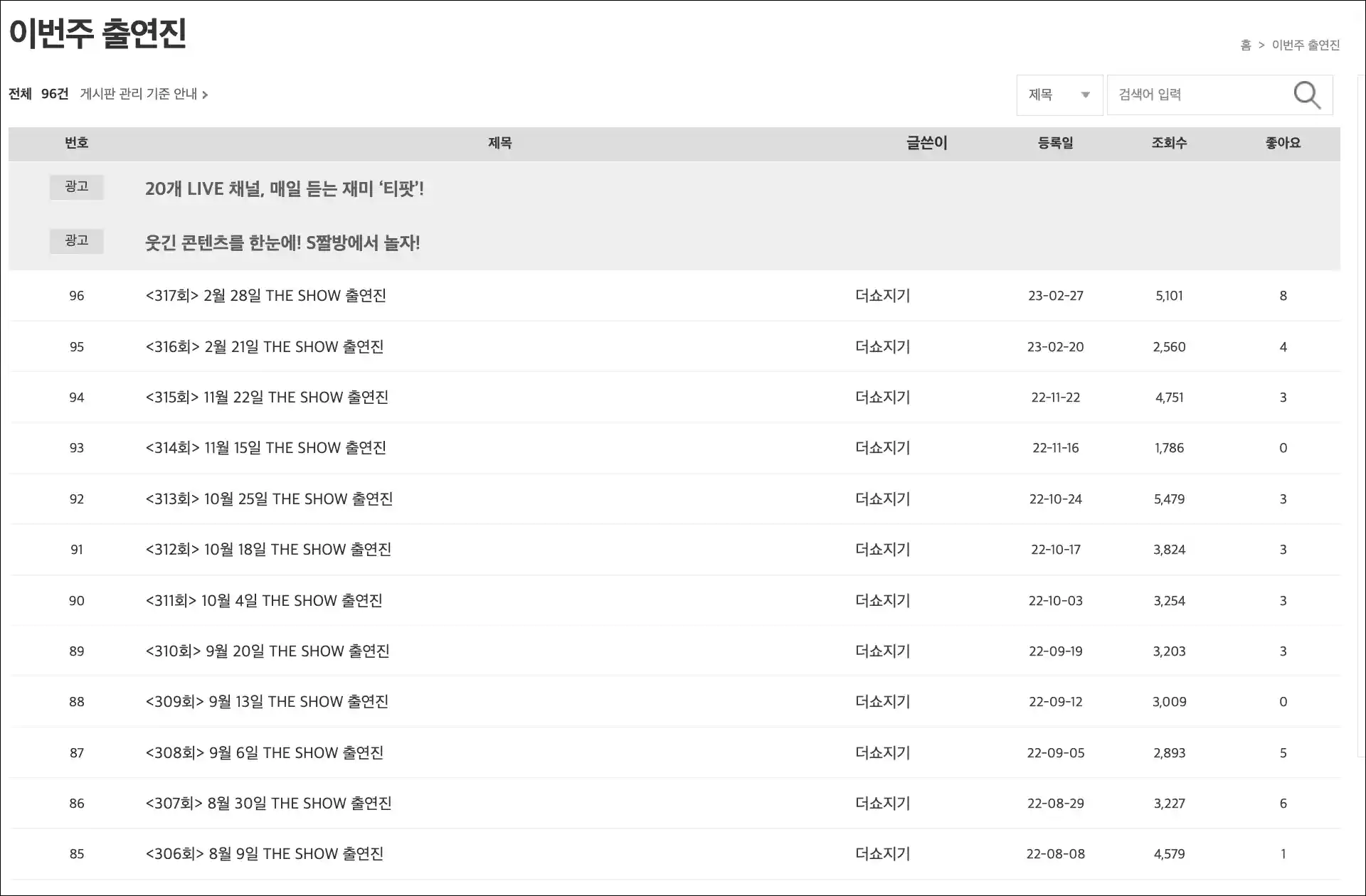Select view count 2,893
This screenshot has height=896, width=1366.
pos(1169,752)
